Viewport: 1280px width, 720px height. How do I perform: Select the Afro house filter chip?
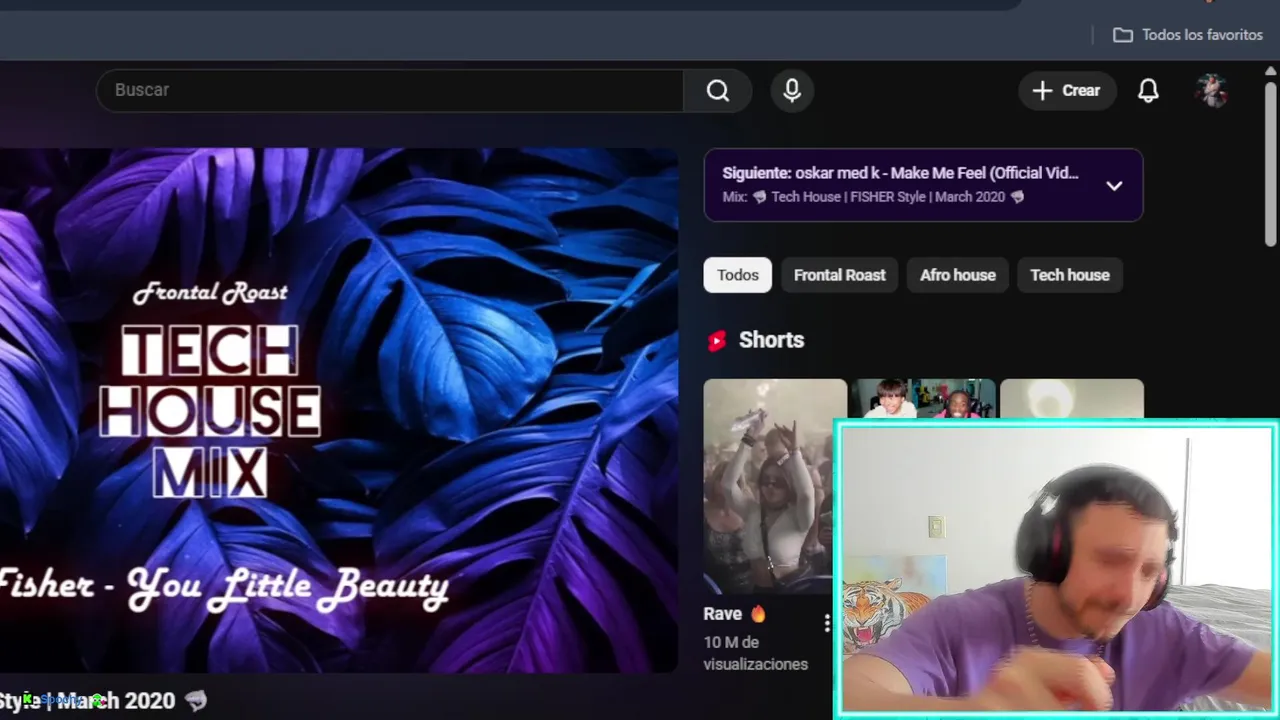point(957,275)
